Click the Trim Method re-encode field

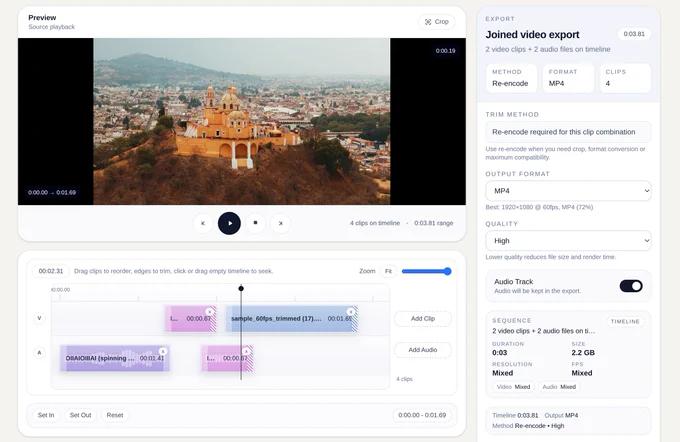coord(568,132)
